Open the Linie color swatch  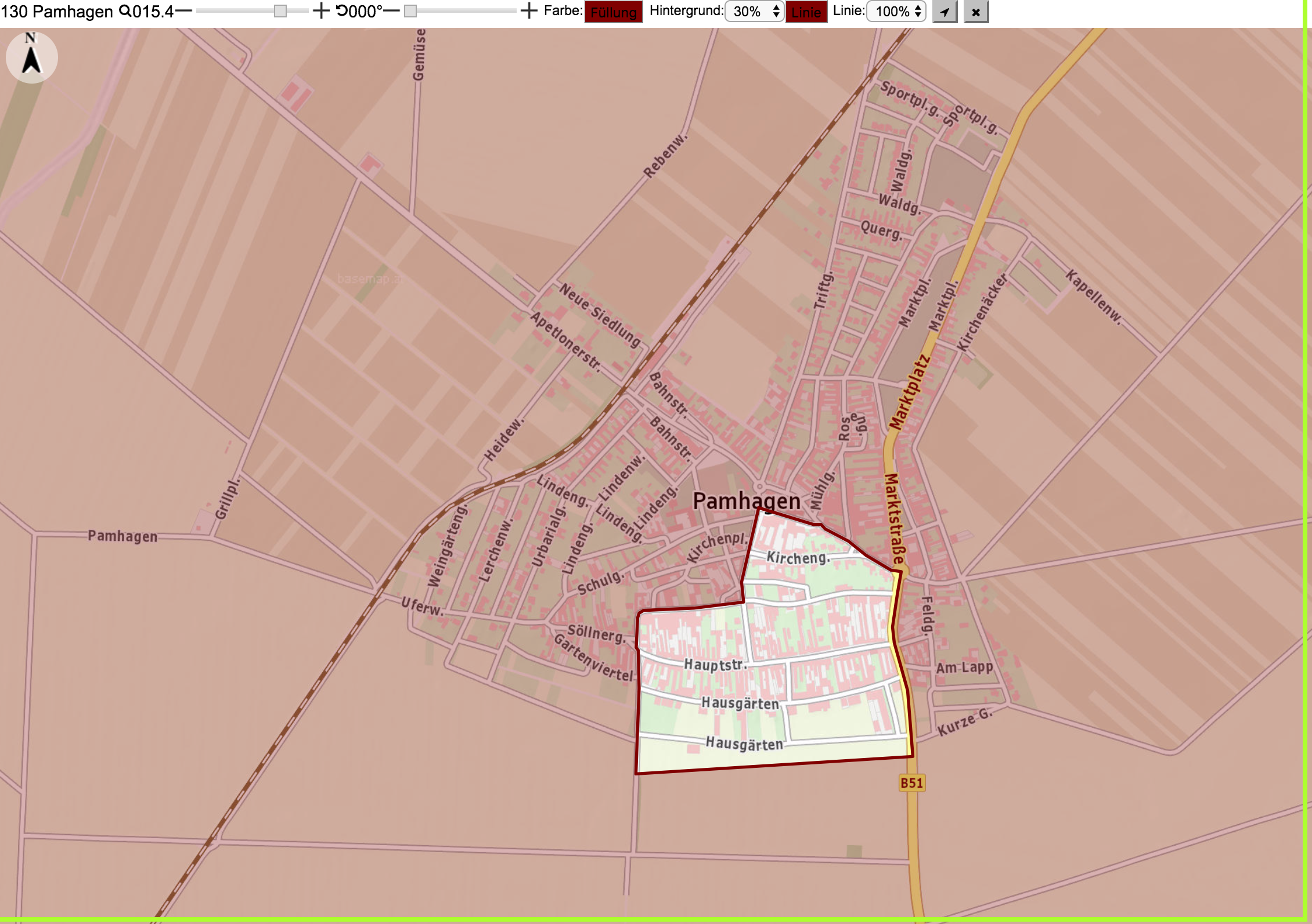coord(806,12)
